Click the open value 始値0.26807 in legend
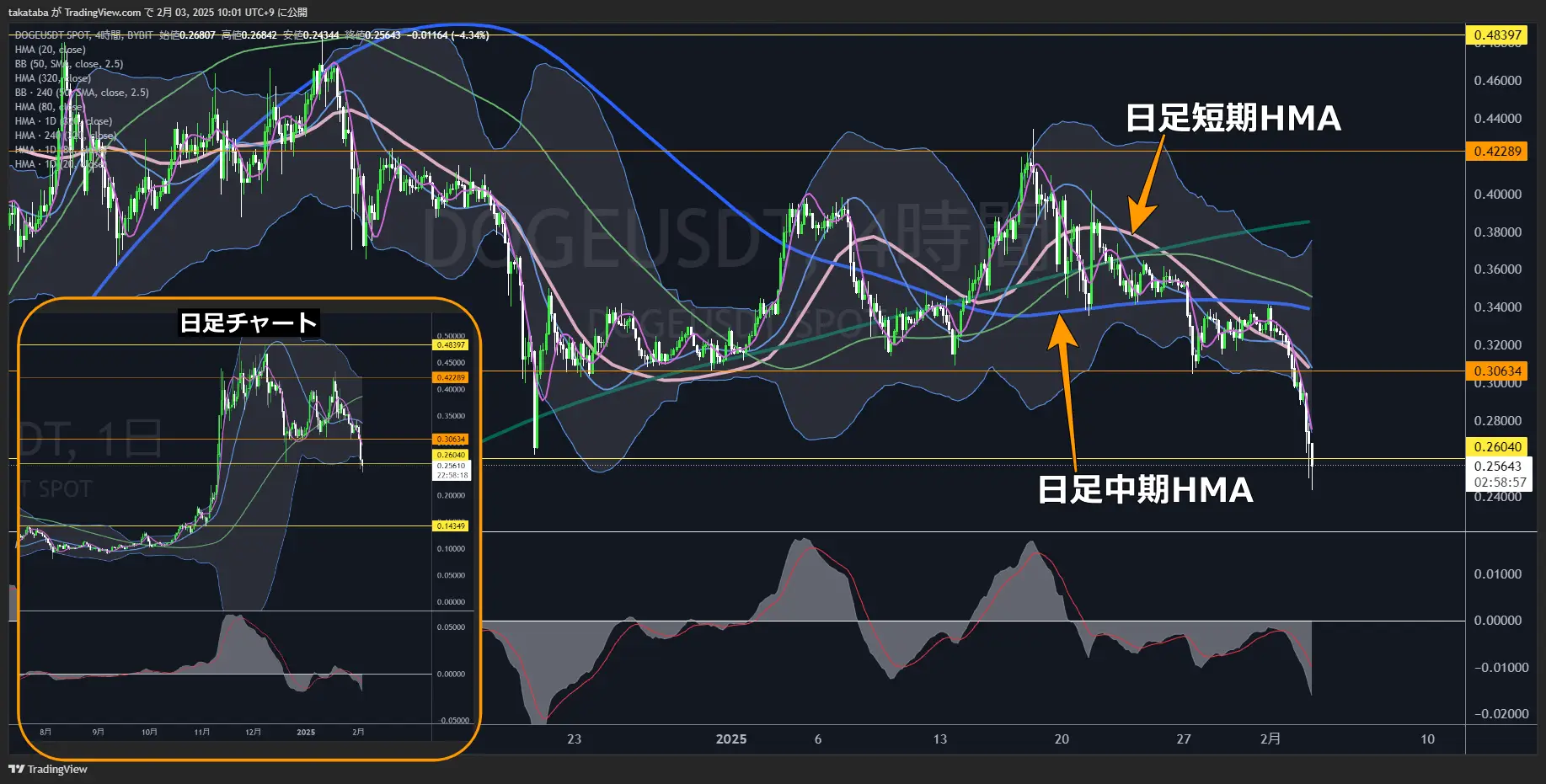 point(187,35)
